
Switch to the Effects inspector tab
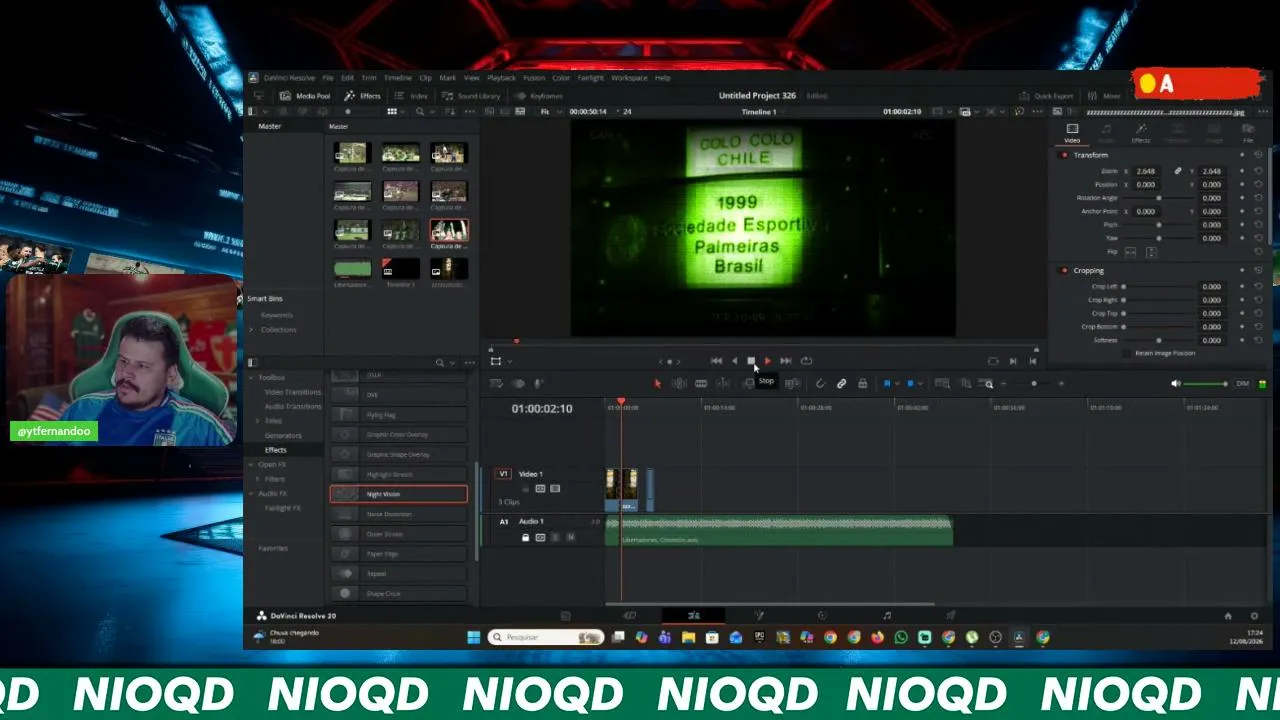click(x=1141, y=133)
